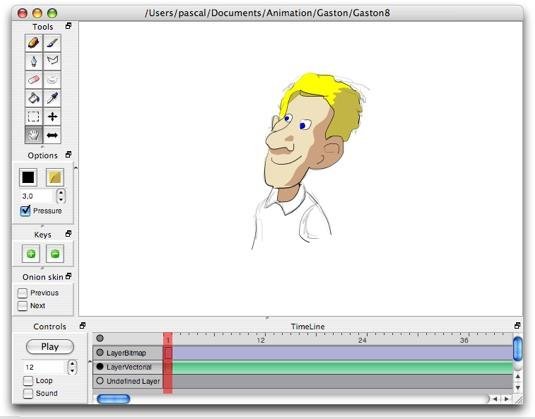The width and height of the screenshot is (535, 419).
Task: Activate the rectangular Selection tool
Action: click(33, 117)
